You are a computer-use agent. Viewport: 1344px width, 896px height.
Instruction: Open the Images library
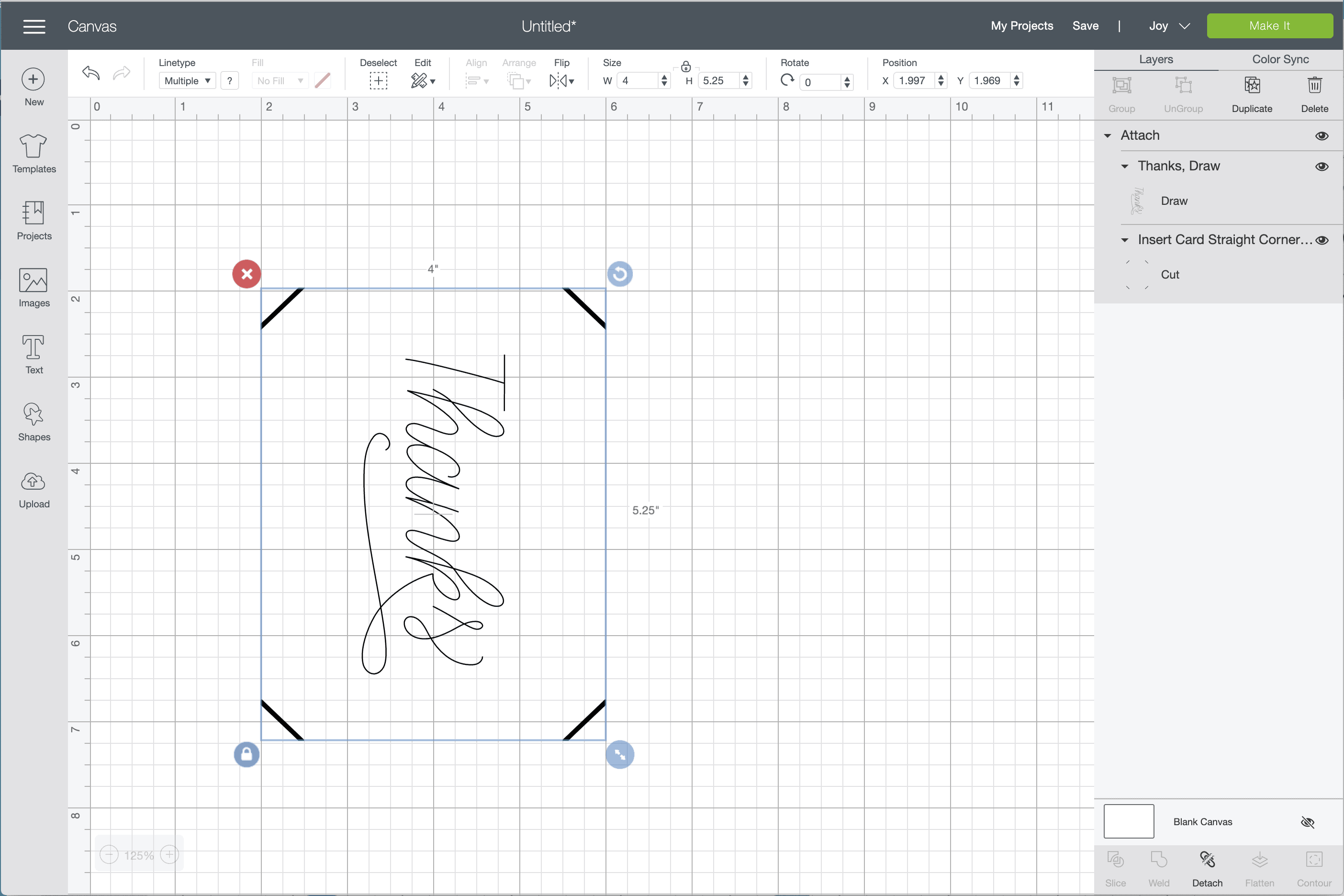(x=34, y=288)
